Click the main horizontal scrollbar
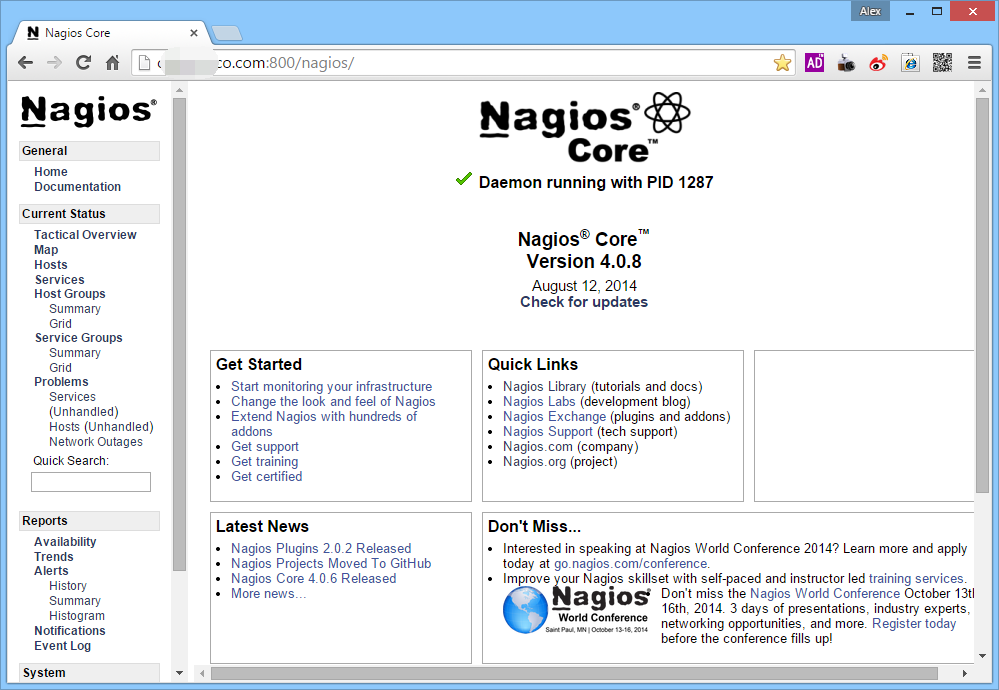999x690 pixels. (x=574, y=673)
